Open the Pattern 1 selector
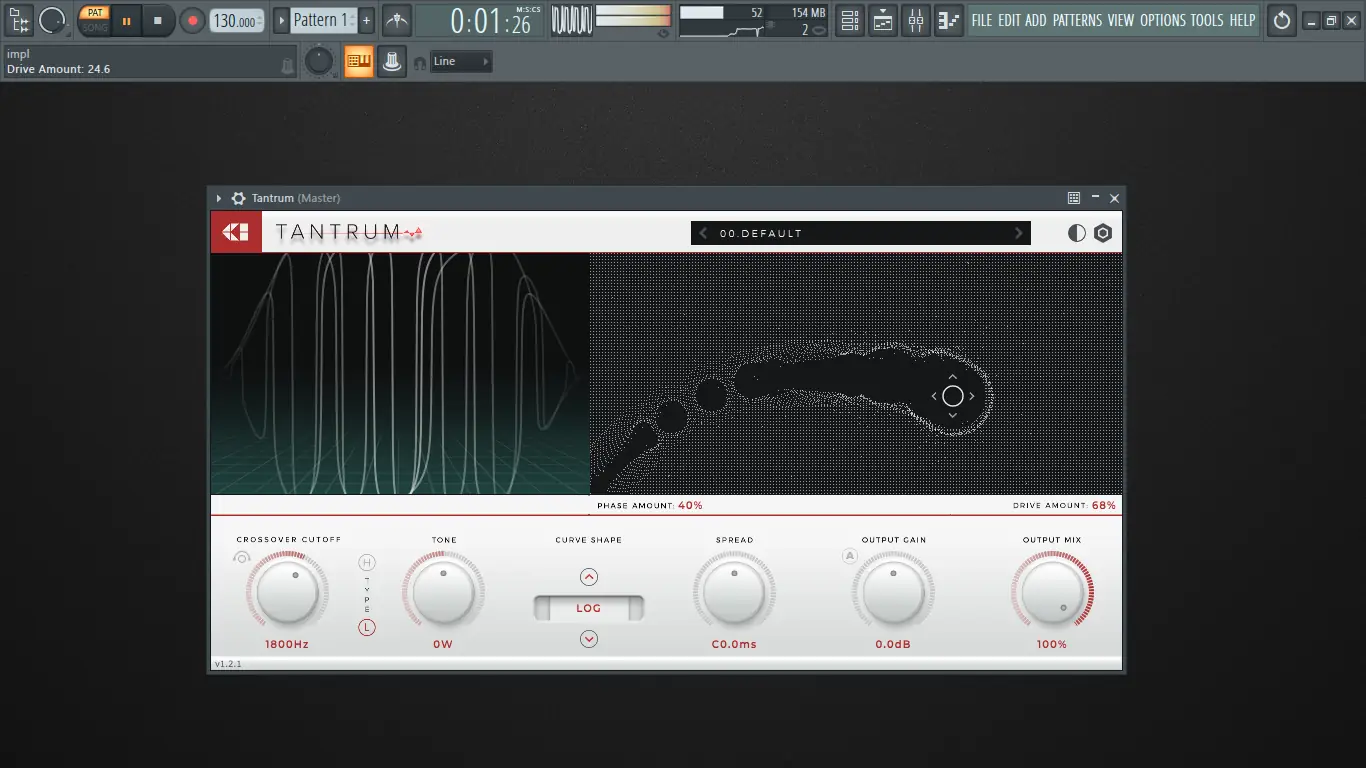The height and width of the screenshot is (768, 1366). [322, 20]
